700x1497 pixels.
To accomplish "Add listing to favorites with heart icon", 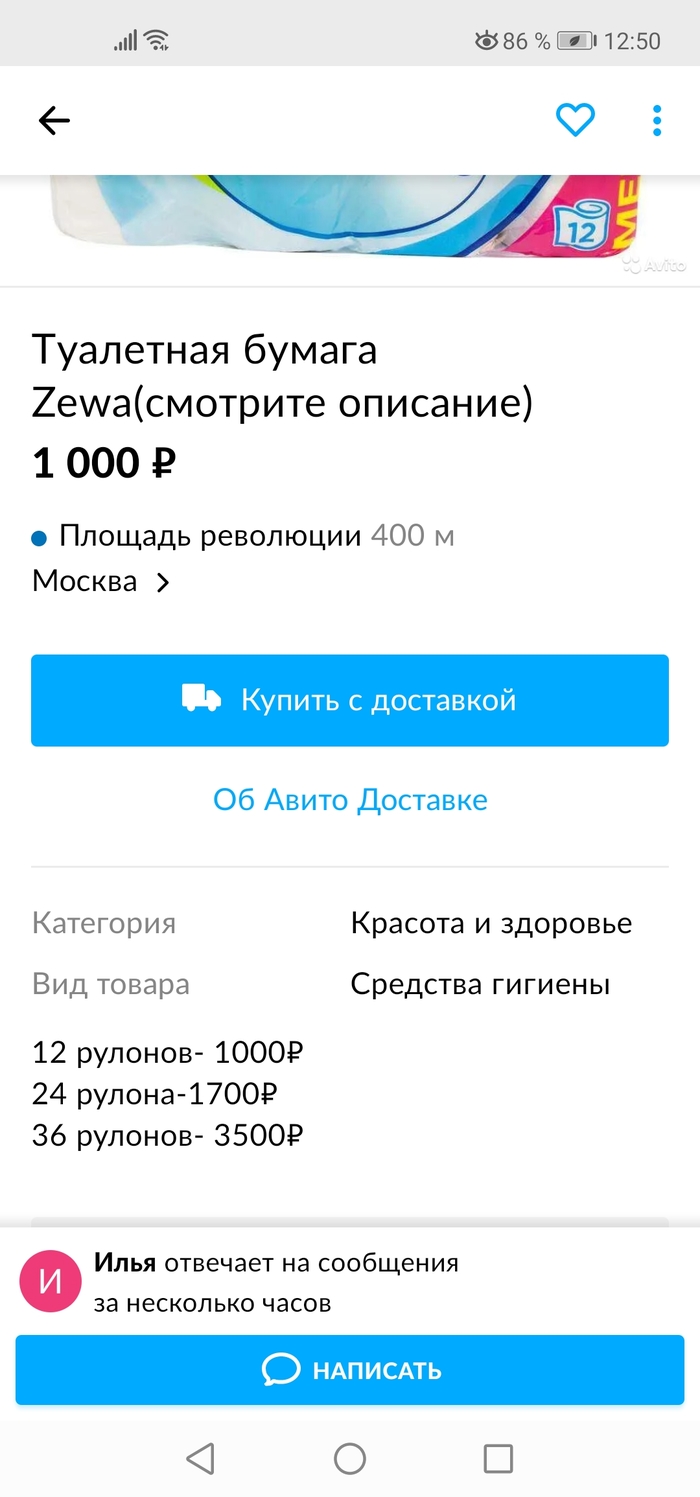I will point(575,120).
